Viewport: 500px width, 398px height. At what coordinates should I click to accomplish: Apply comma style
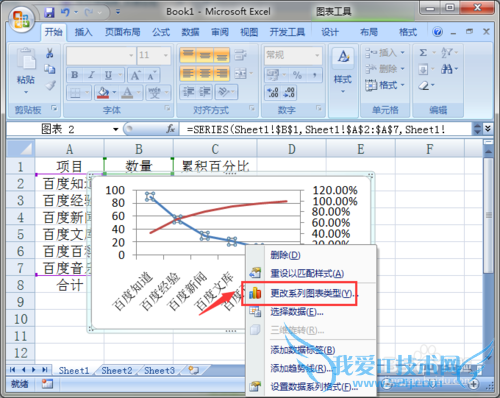coord(314,75)
